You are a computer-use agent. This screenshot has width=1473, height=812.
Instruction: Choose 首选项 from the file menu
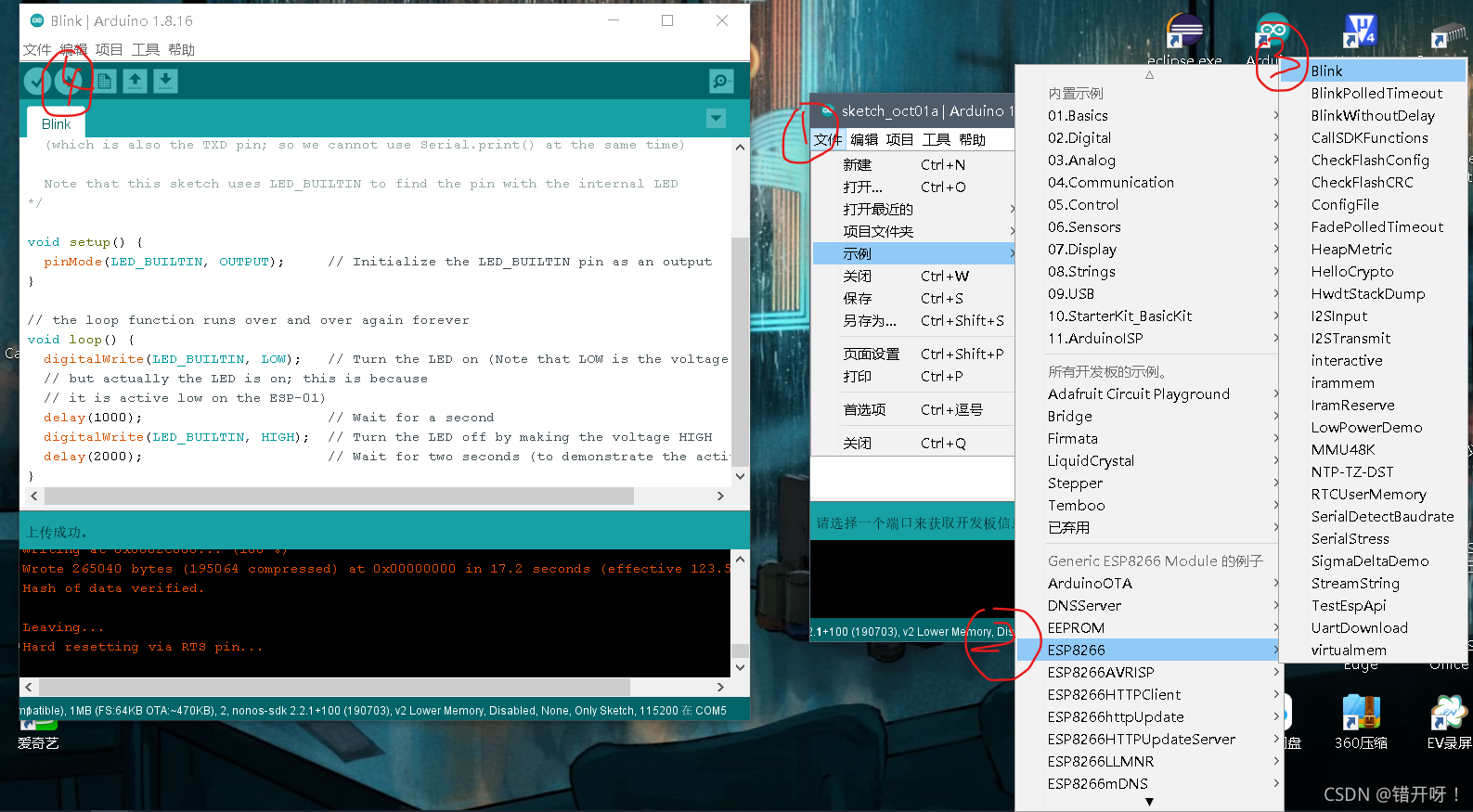click(x=913, y=409)
